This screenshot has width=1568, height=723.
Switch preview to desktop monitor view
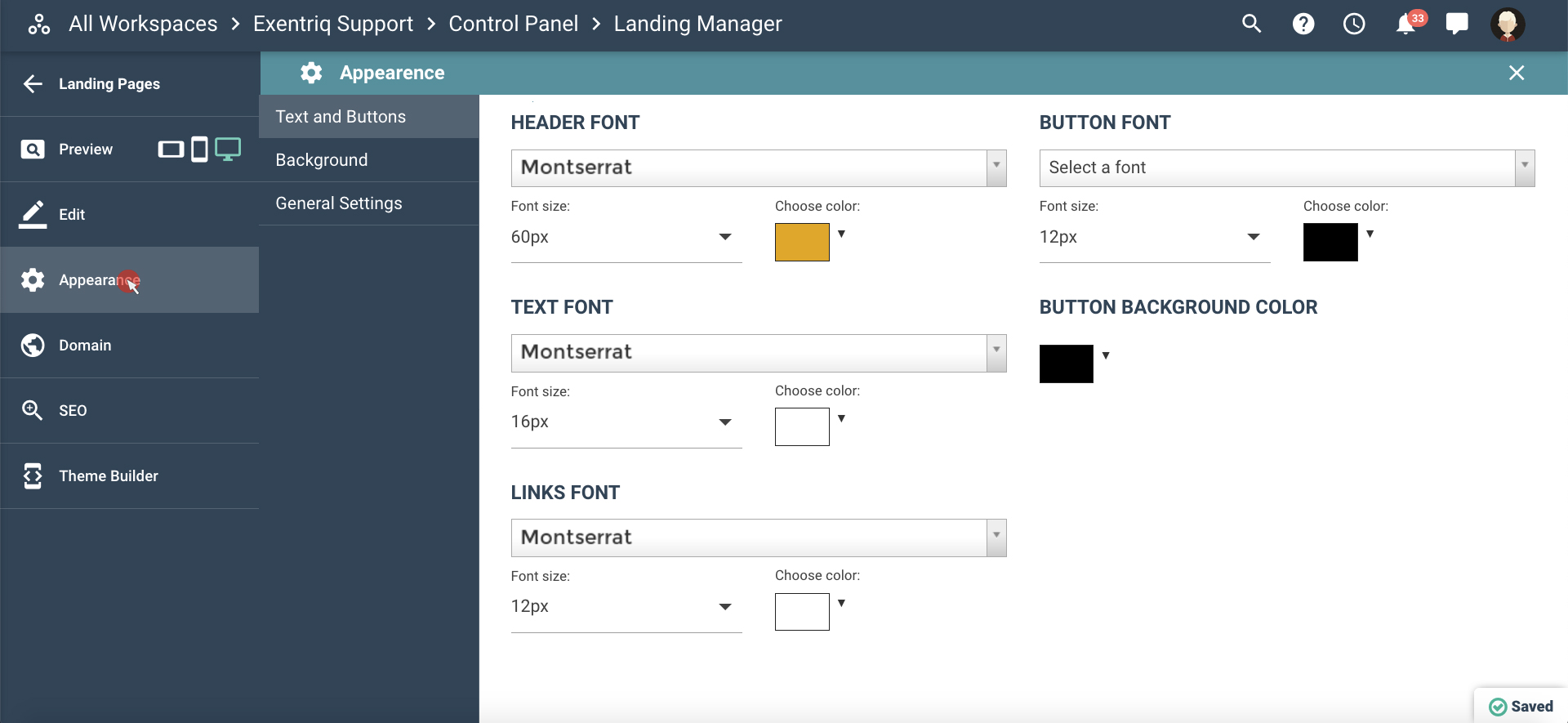pyautogui.click(x=228, y=150)
